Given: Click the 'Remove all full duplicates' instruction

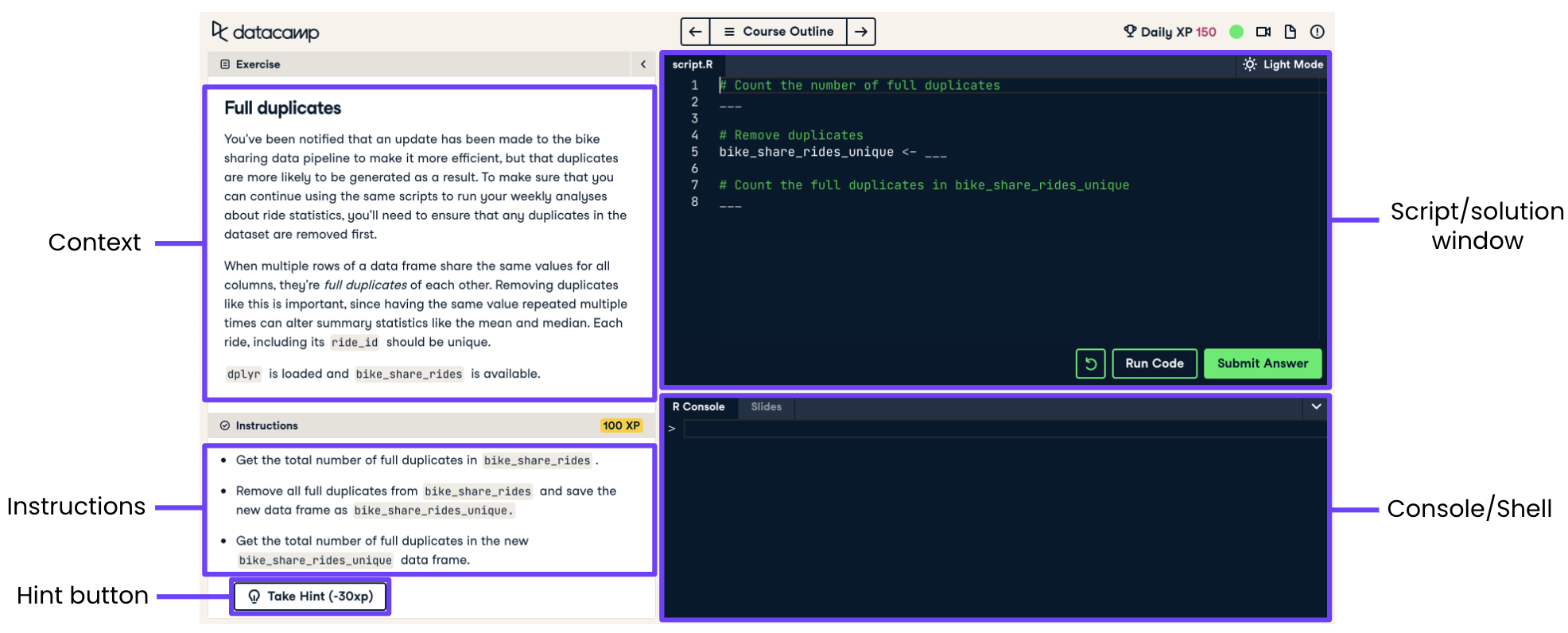Looking at the screenshot, I should click(x=426, y=501).
